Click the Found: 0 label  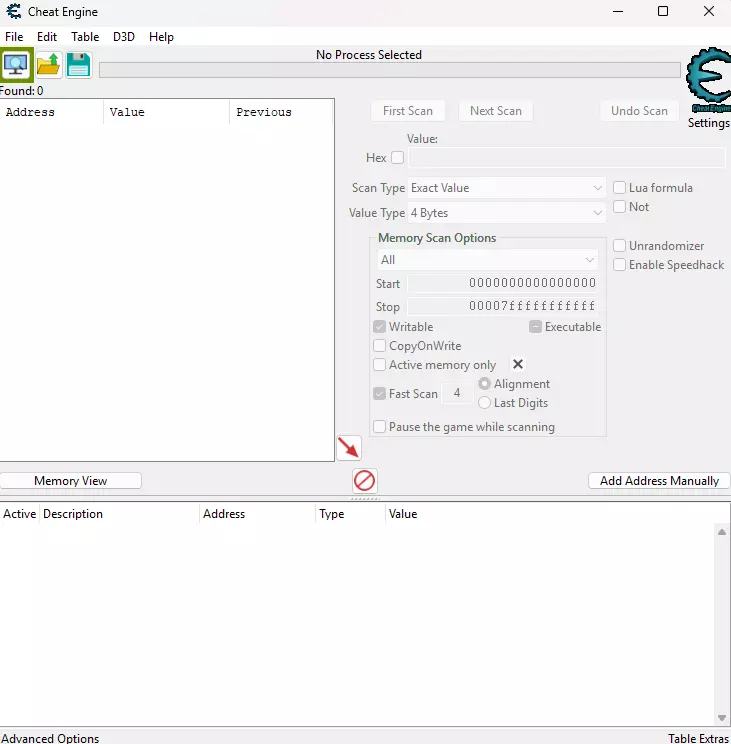point(21,91)
